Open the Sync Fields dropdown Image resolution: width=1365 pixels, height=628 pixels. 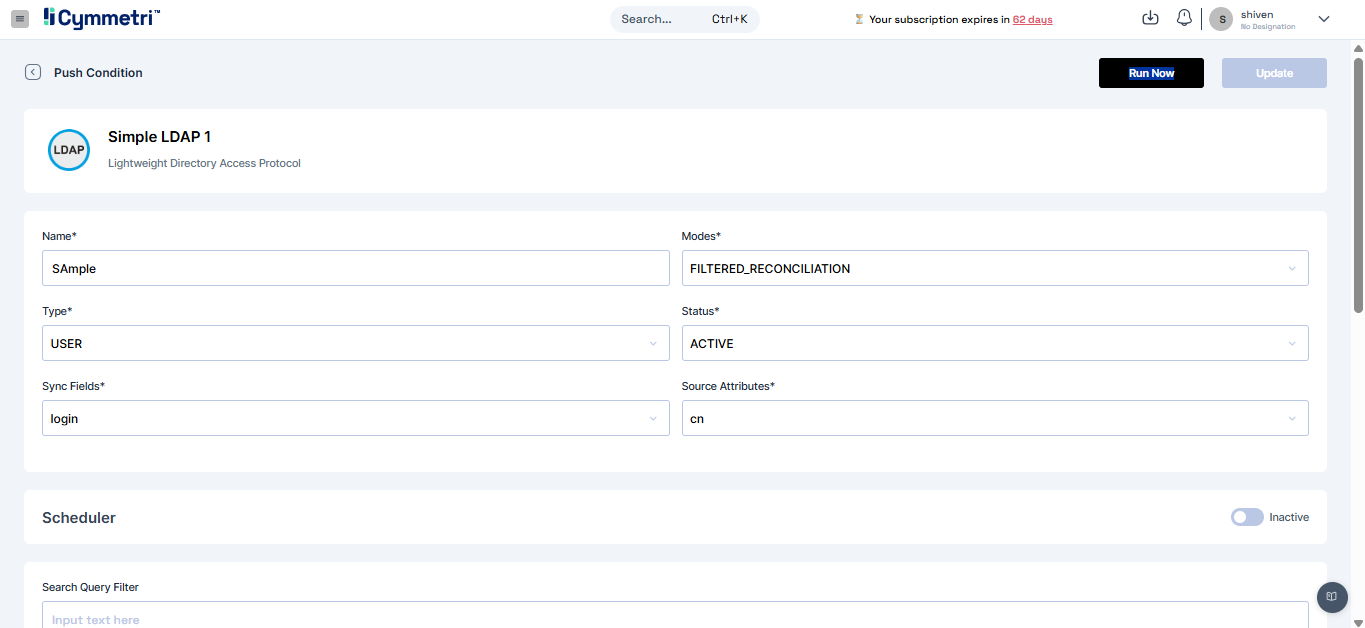tap(356, 418)
